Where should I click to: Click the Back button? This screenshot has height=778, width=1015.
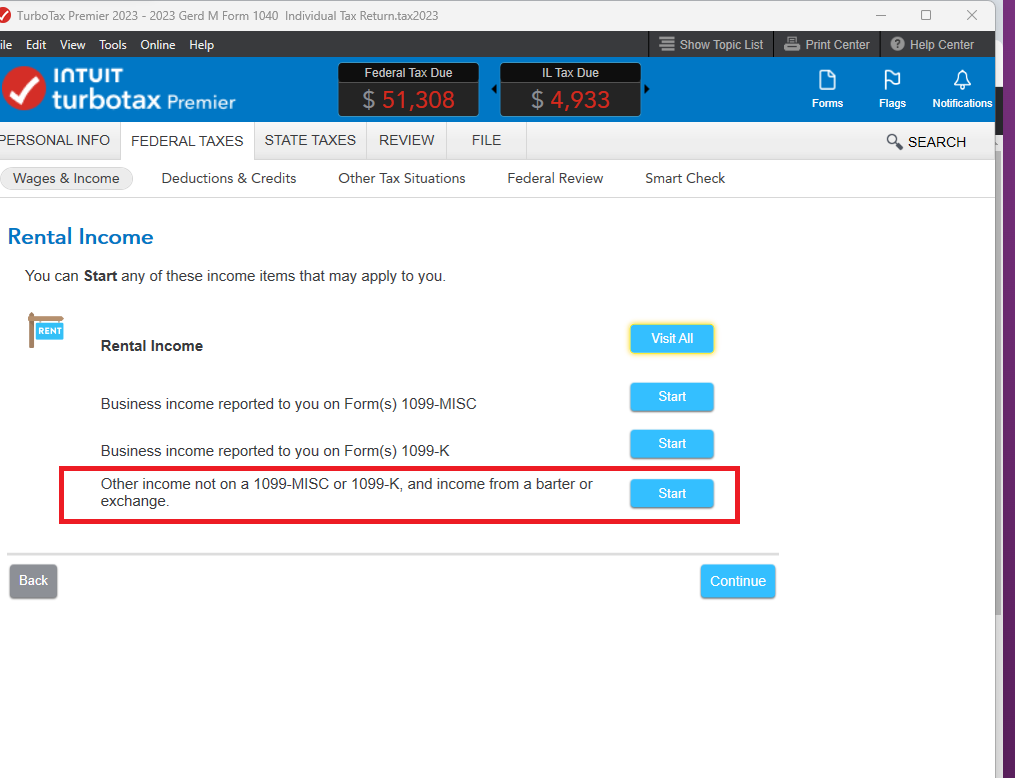[x=33, y=581]
